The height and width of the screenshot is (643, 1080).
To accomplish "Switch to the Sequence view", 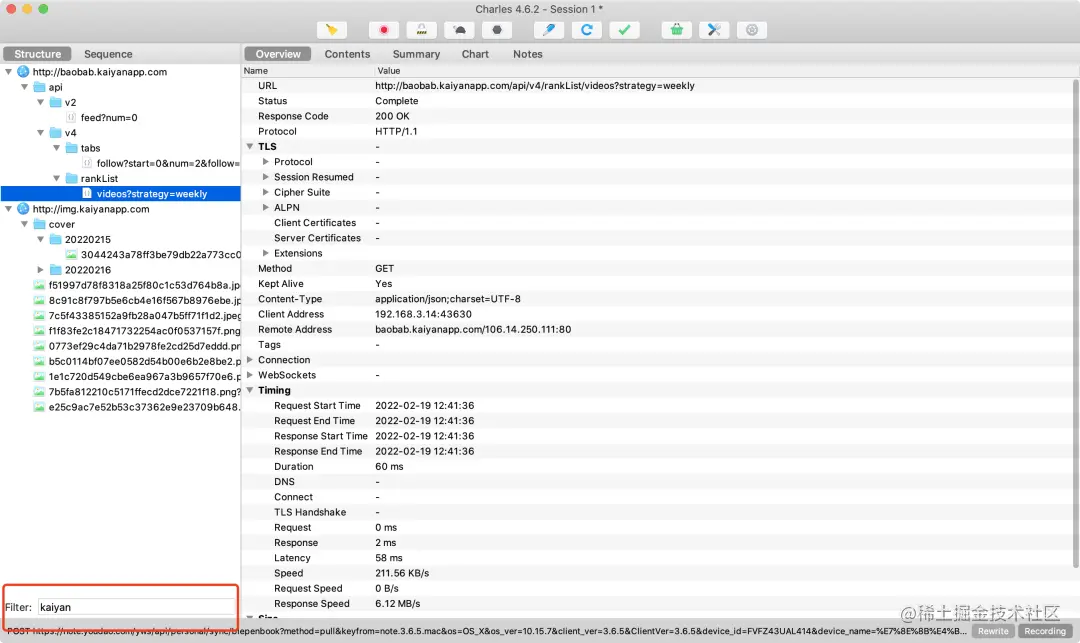I will tap(108, 54).
